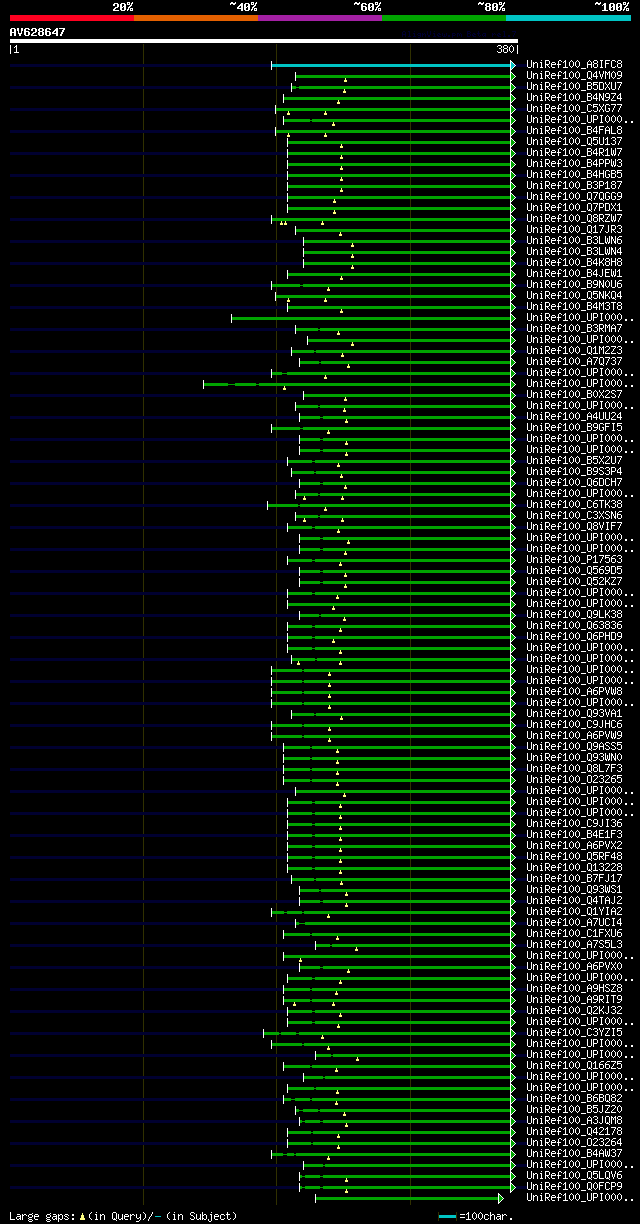Select hit label UniRef100_C6TK38

pos(574,505)
